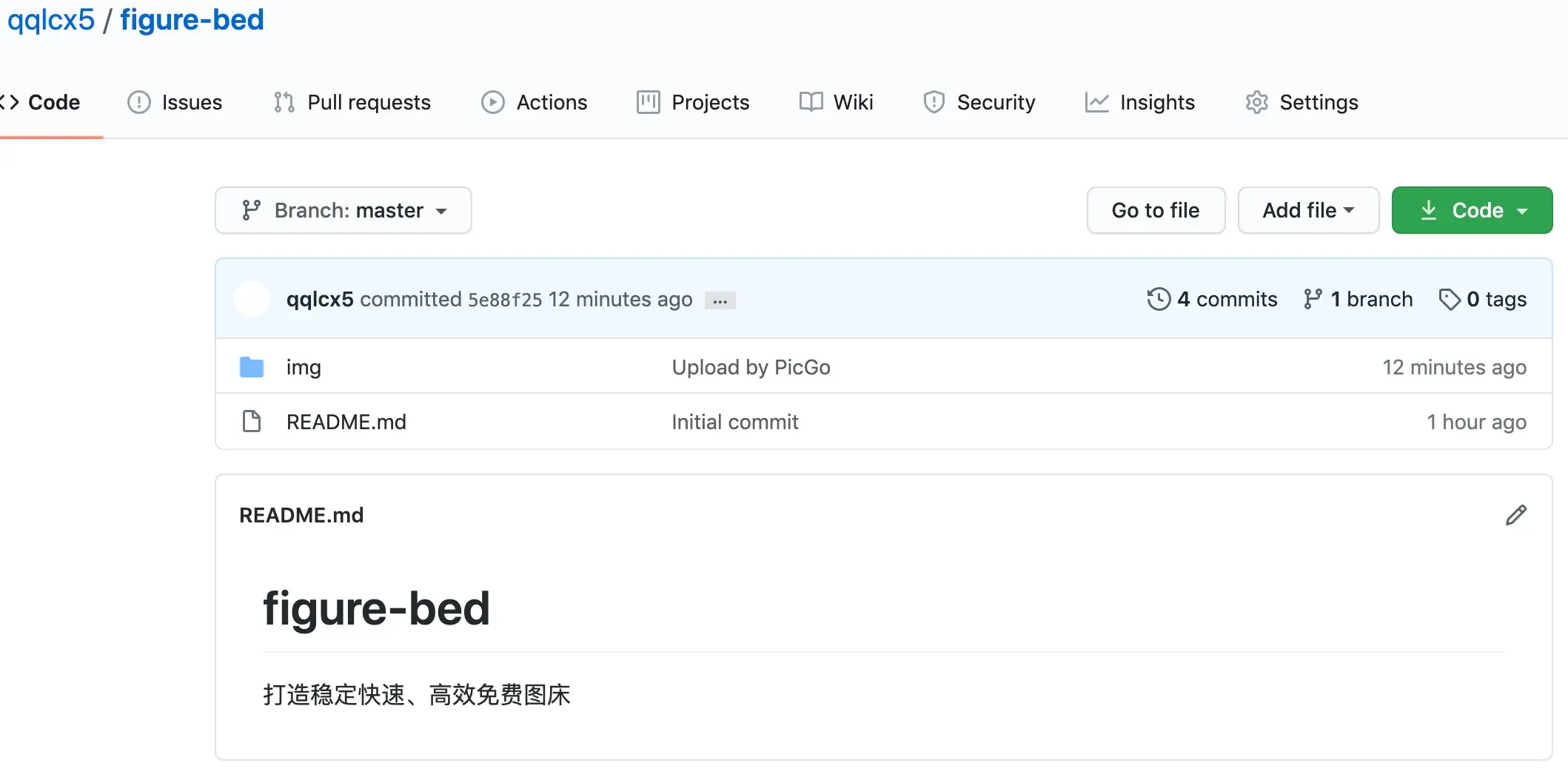Screen dimensions: 1568x777
Task: Open the figure-bed repository link
Action: [x=192, y=19]
